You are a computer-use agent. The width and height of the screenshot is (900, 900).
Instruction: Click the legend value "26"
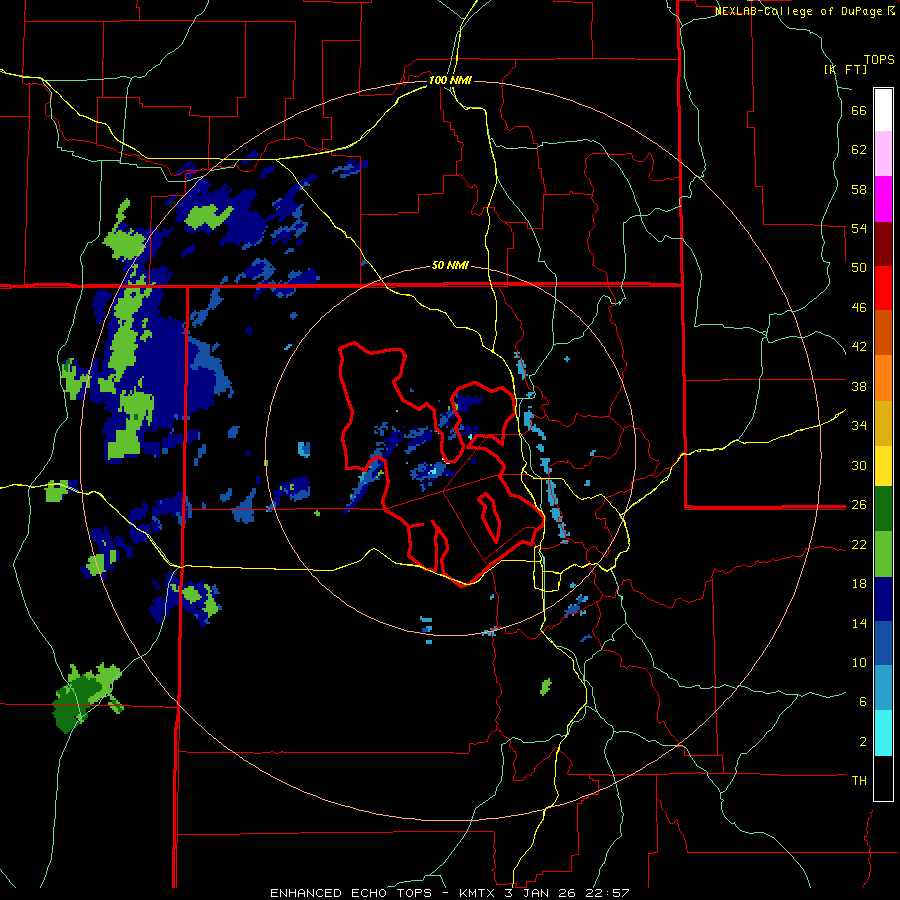(x=859, y=505)
